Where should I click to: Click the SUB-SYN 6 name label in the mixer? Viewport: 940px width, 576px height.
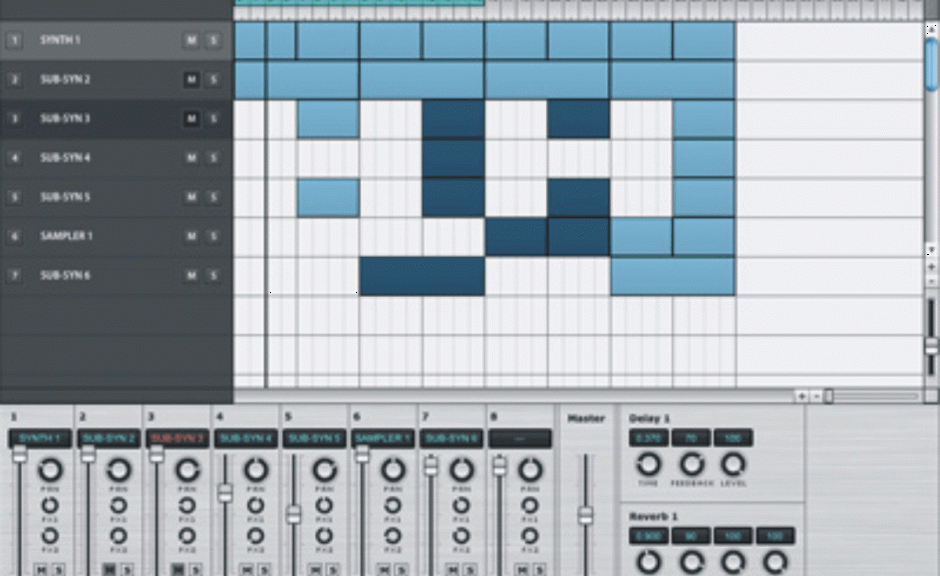(x=453, y=436)
